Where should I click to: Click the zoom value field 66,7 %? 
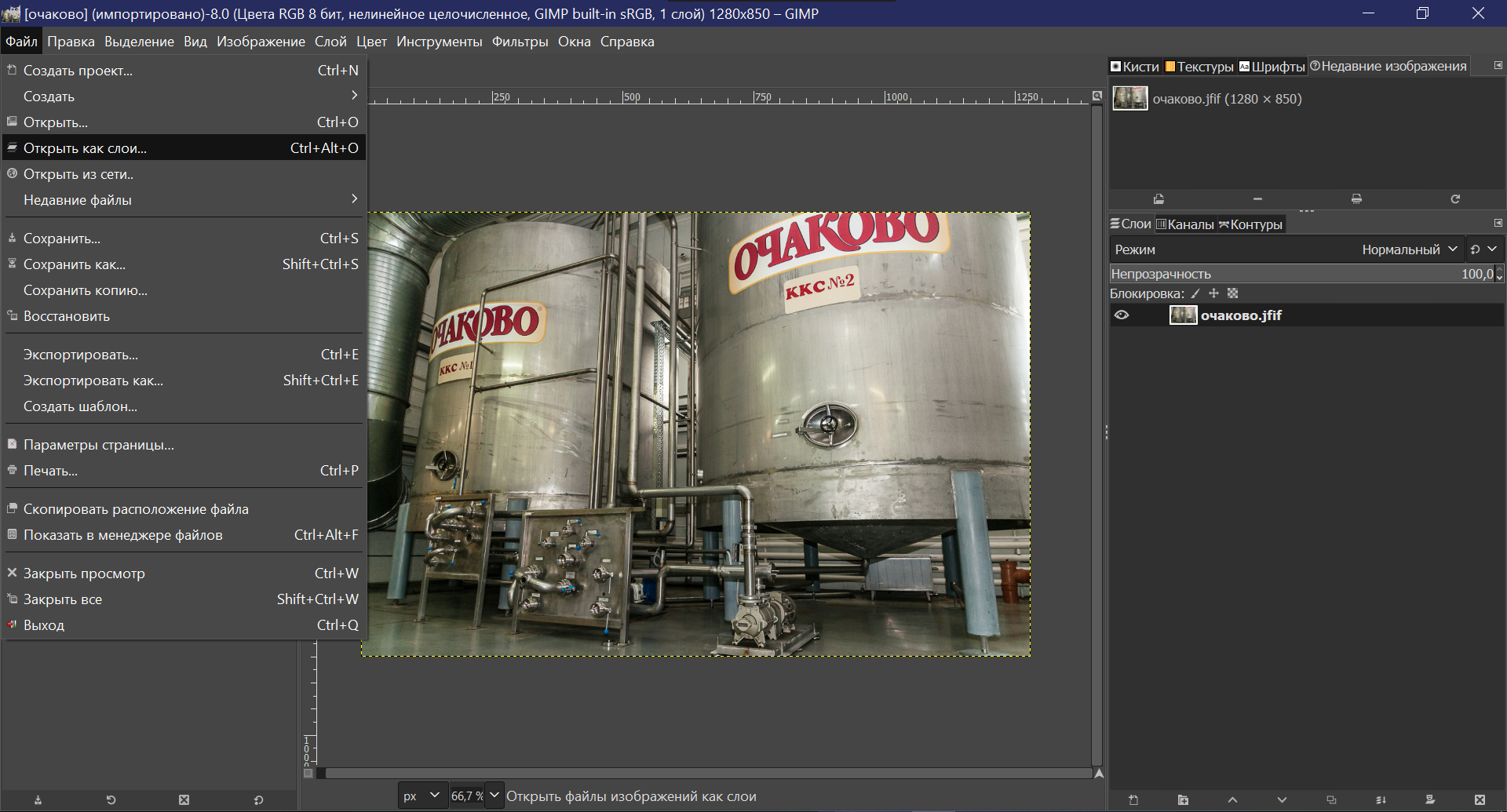tap(467, 796)
